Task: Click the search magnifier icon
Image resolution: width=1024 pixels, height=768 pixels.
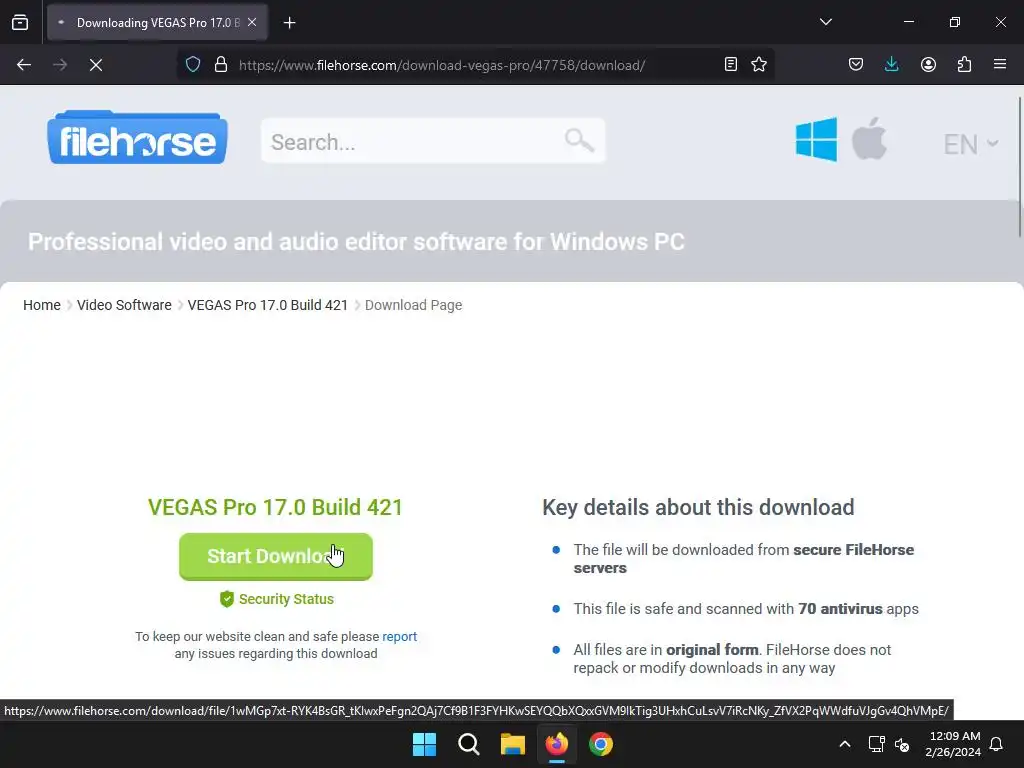Action: pos(579,140)
